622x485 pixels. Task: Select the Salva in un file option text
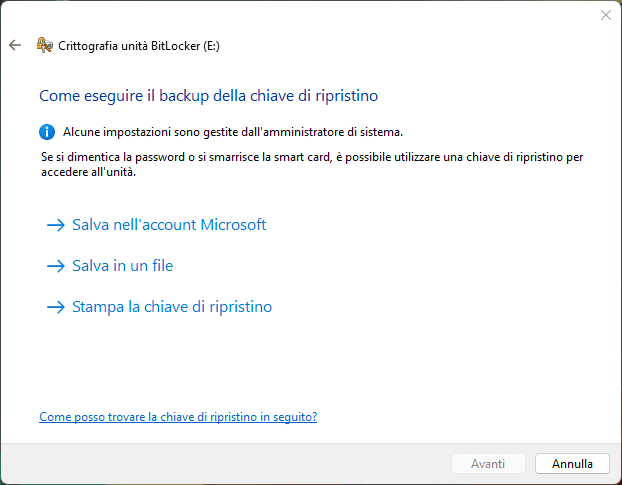pyautogui.click(x=123, y=266)
